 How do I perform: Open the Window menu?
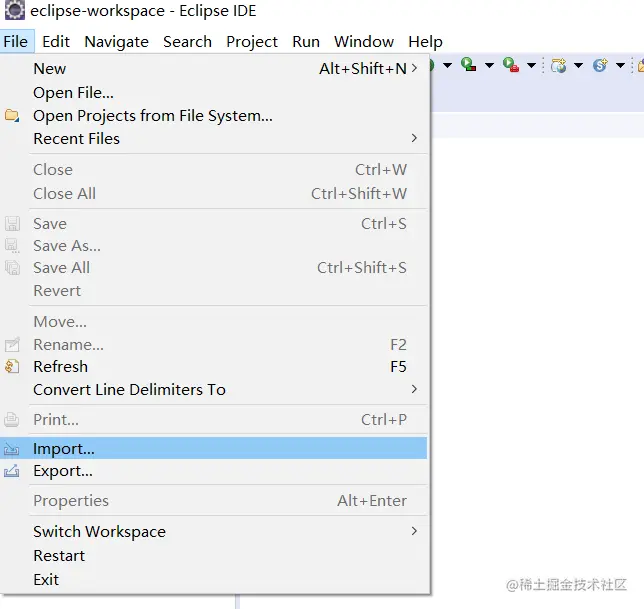point(364,41)
